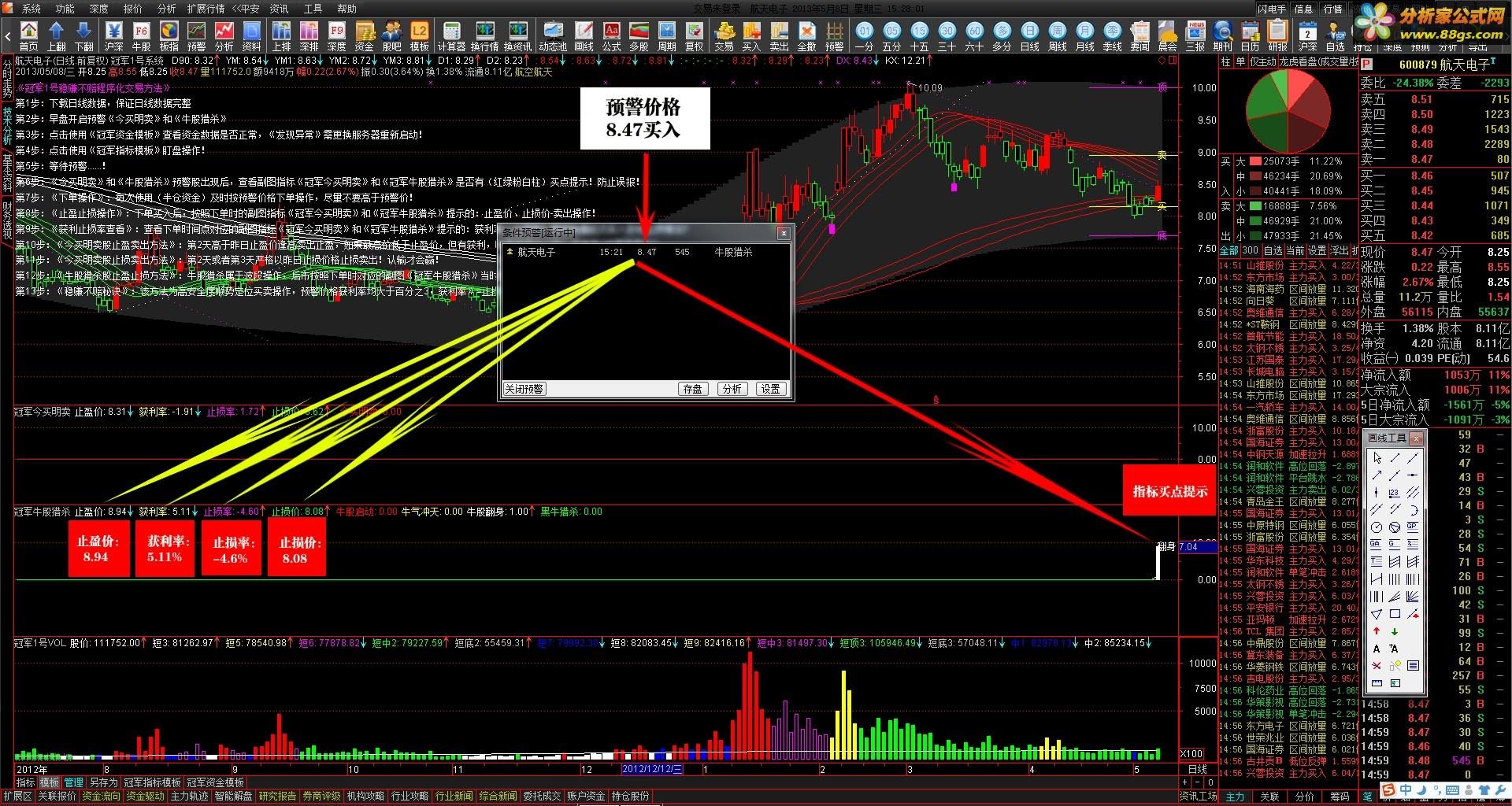Screen dimensions: 1512x806
Task: Open the 板指 sector index icon
Action: (169, 35)
